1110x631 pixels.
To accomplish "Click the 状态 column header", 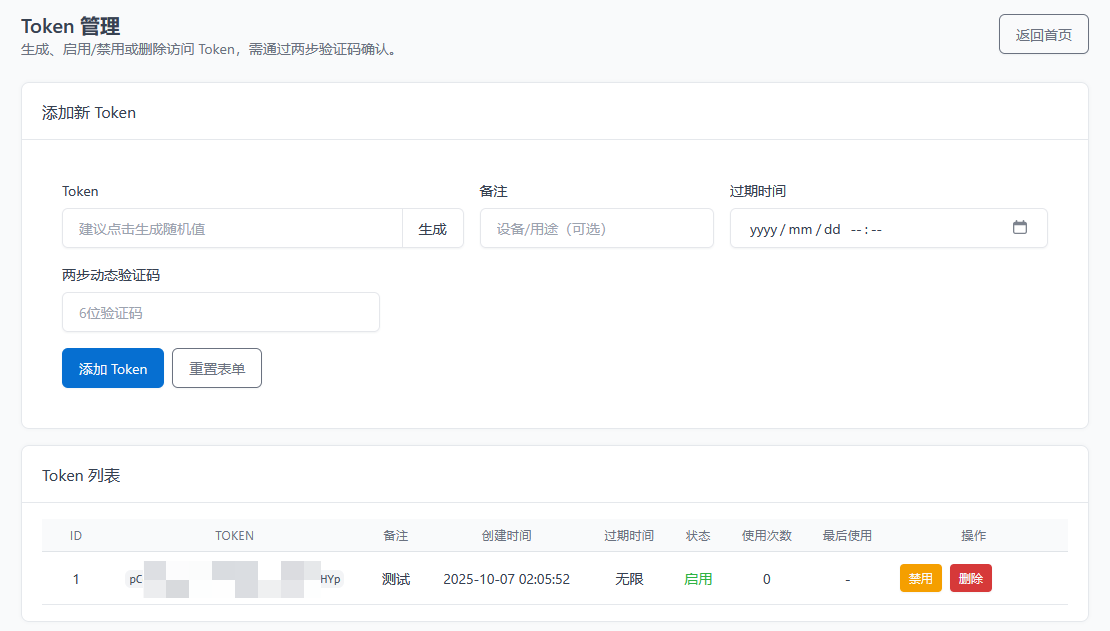I will coord(698,536).
